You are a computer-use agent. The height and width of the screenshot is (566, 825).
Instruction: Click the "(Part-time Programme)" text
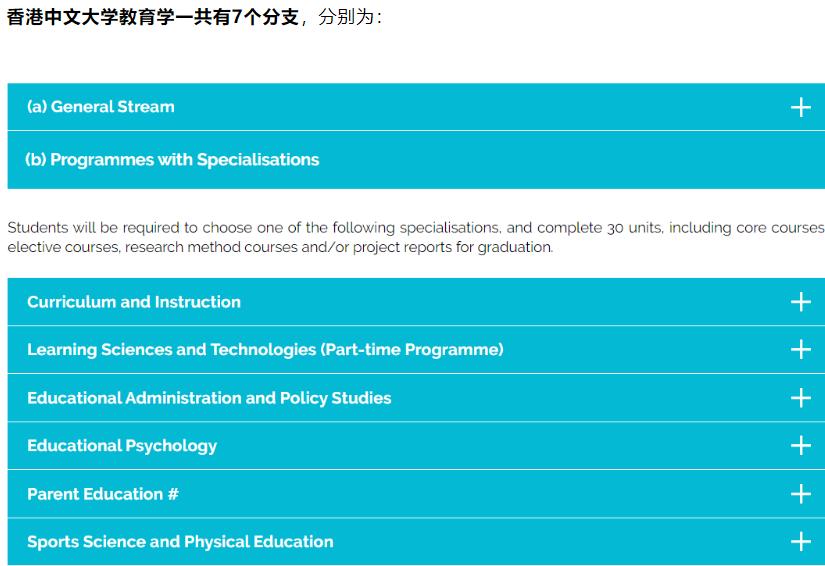pyautogui.click(x=412, y=350)
